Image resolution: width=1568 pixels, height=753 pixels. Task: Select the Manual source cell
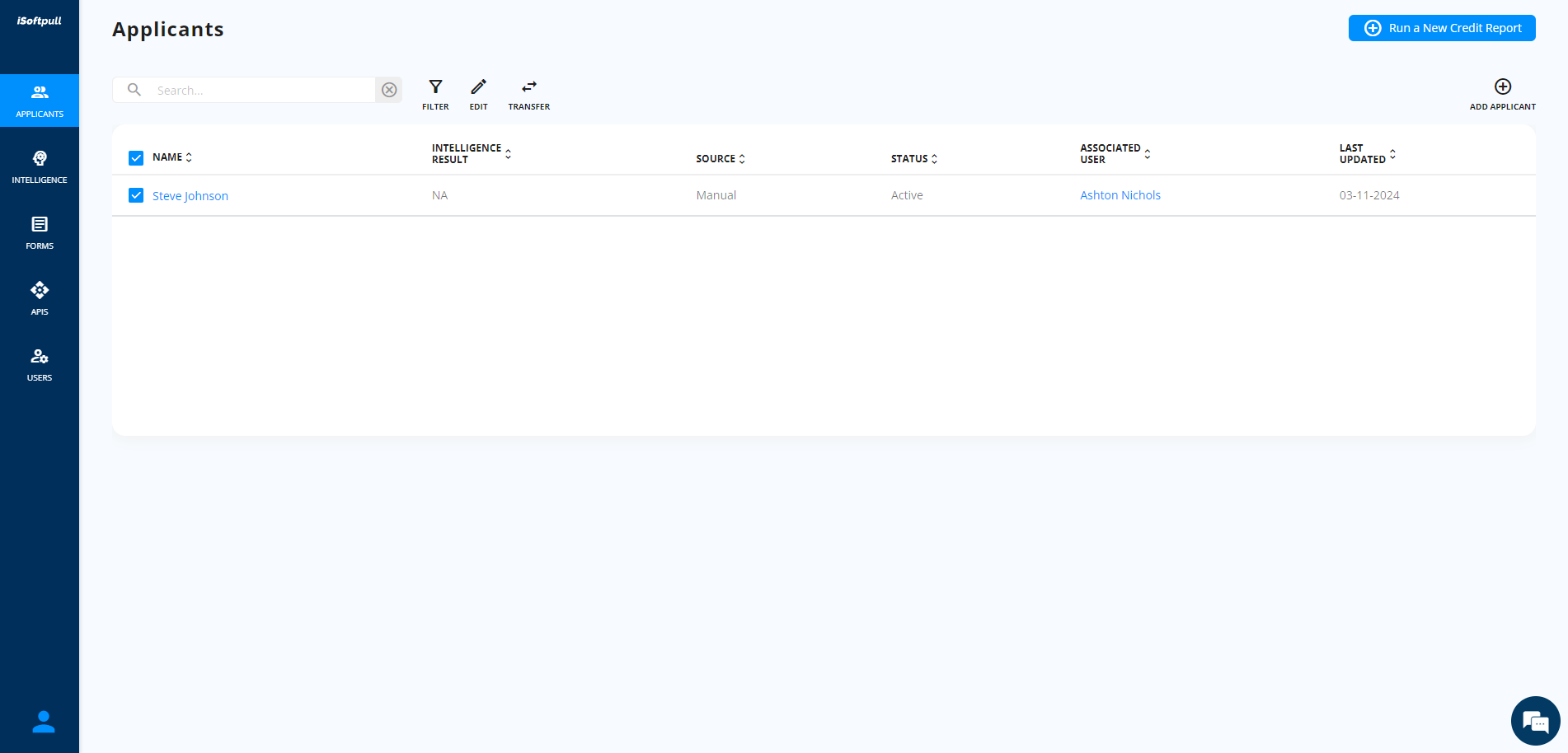click(716, 195)
